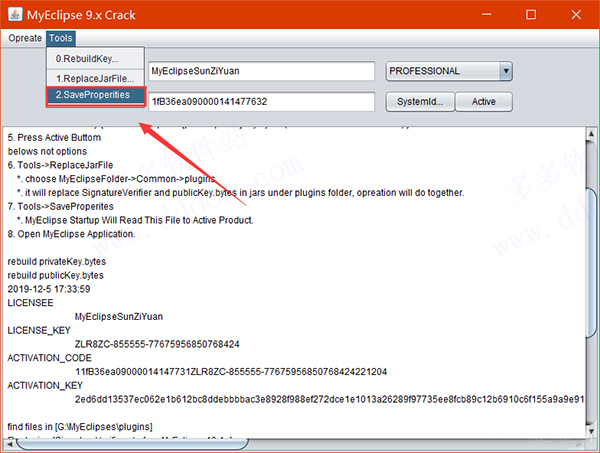Click 'MyEclipse Startup Will Read This File' line
600x453 pixels.
click(x=135, y=220)
